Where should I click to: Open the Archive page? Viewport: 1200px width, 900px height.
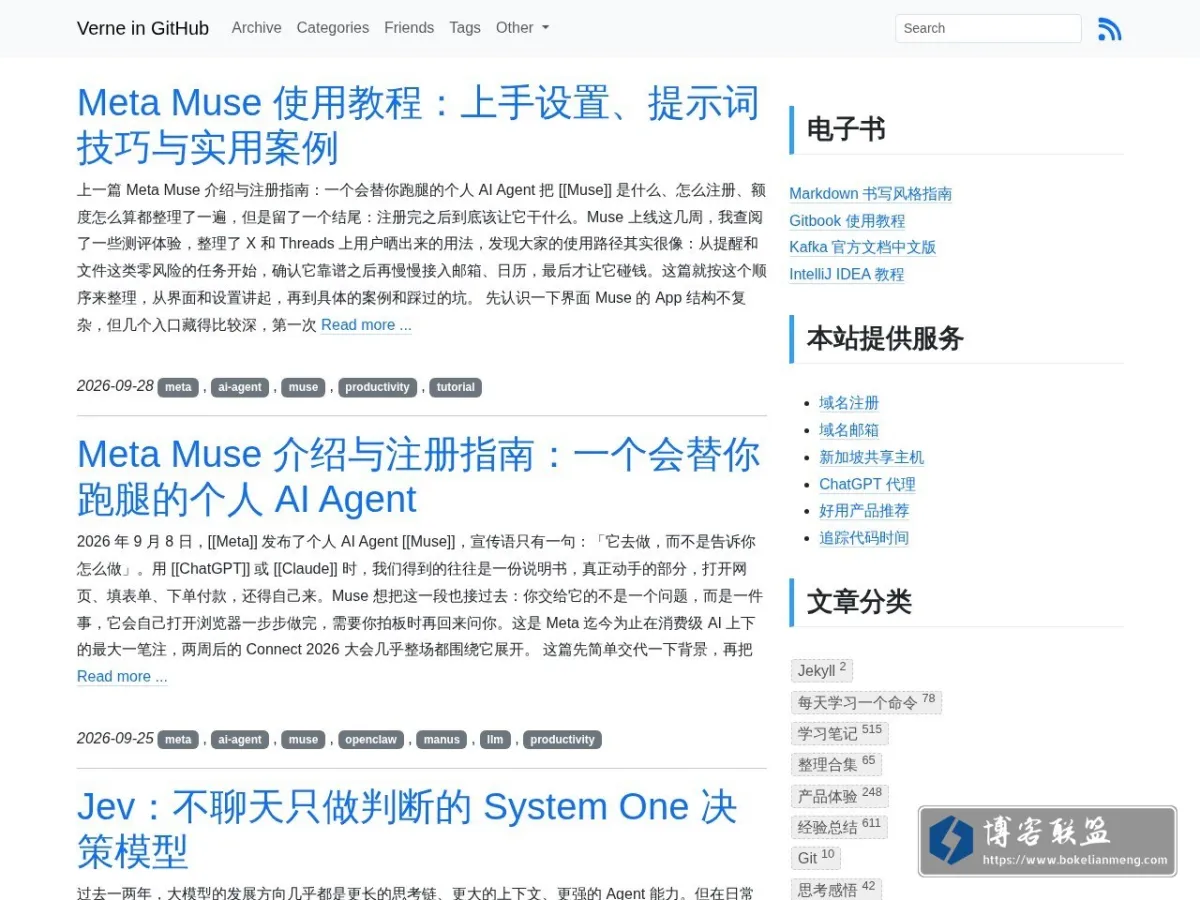tap(256, 28)
